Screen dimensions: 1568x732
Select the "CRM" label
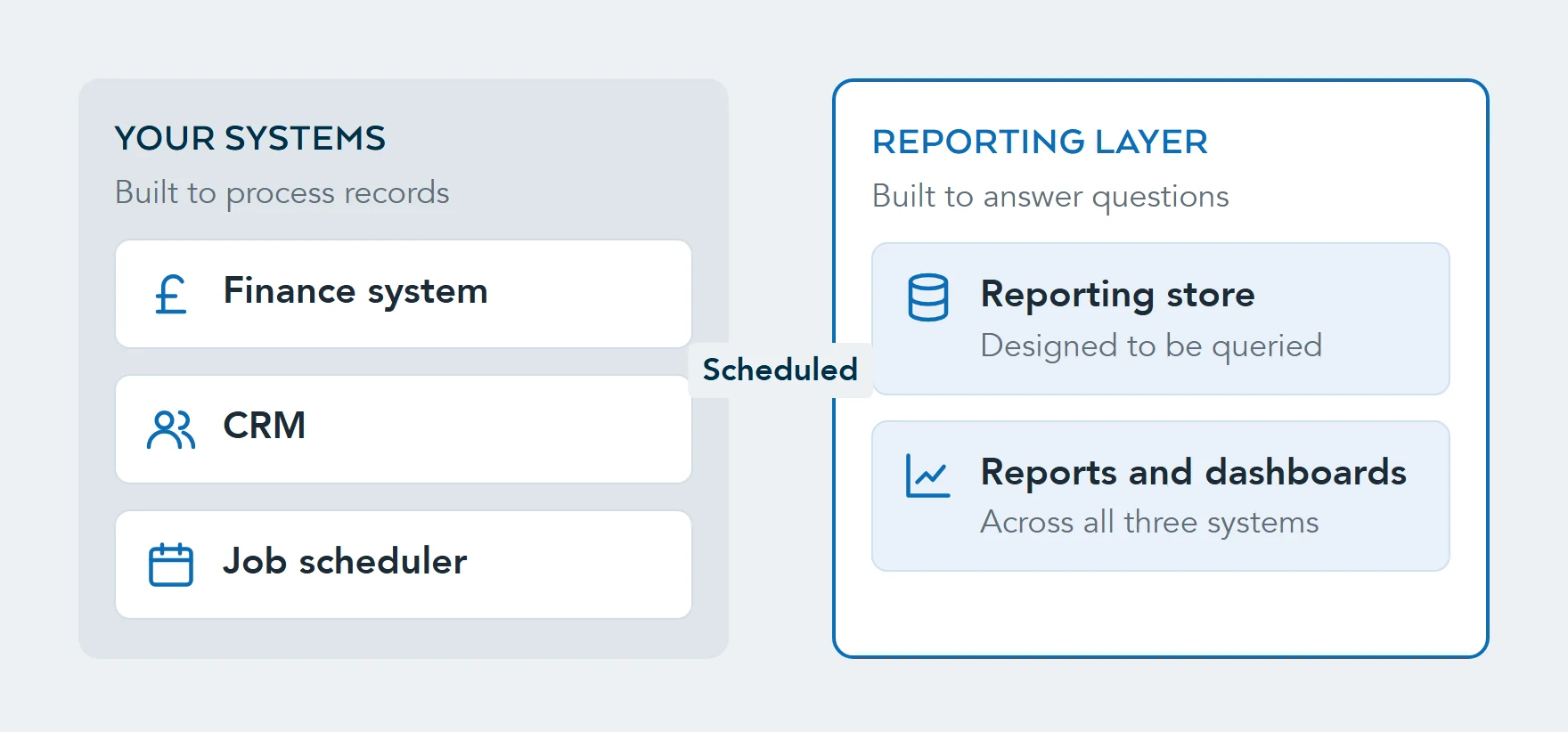(x=265, y=426)
